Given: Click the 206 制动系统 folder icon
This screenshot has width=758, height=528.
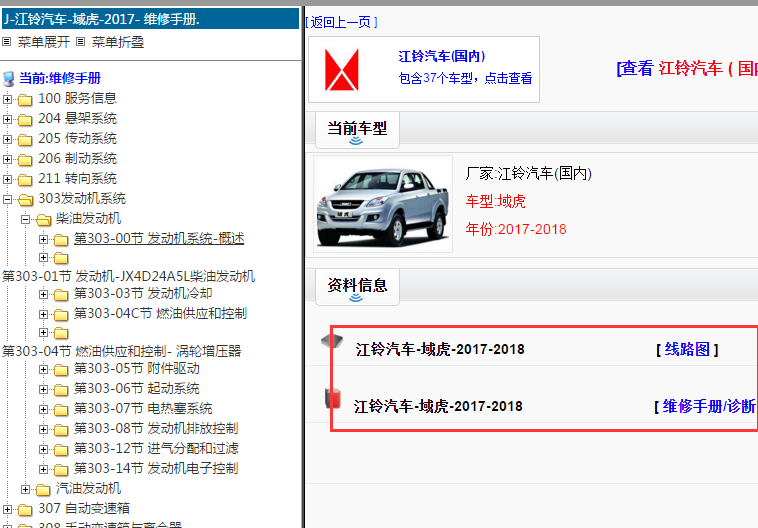Looking at the screenshot, I should [25, 160].
